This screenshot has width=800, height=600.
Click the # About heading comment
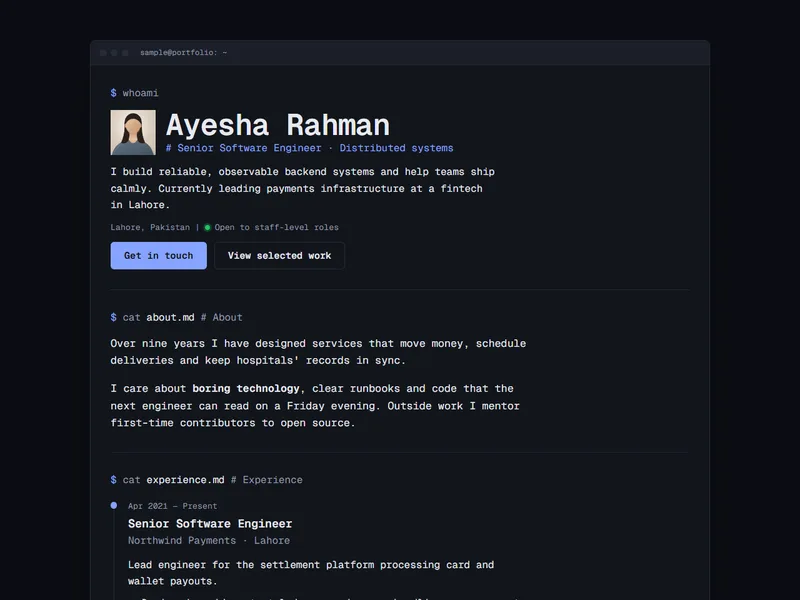[221, 317]
